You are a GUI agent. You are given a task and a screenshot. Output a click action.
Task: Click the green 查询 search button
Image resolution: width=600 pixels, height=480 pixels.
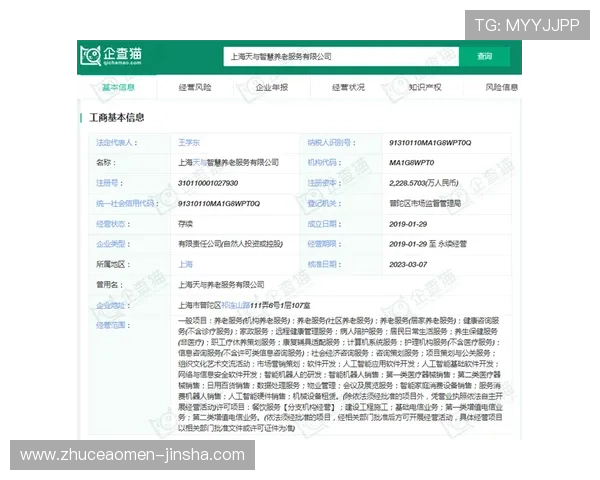pos(484,57)
